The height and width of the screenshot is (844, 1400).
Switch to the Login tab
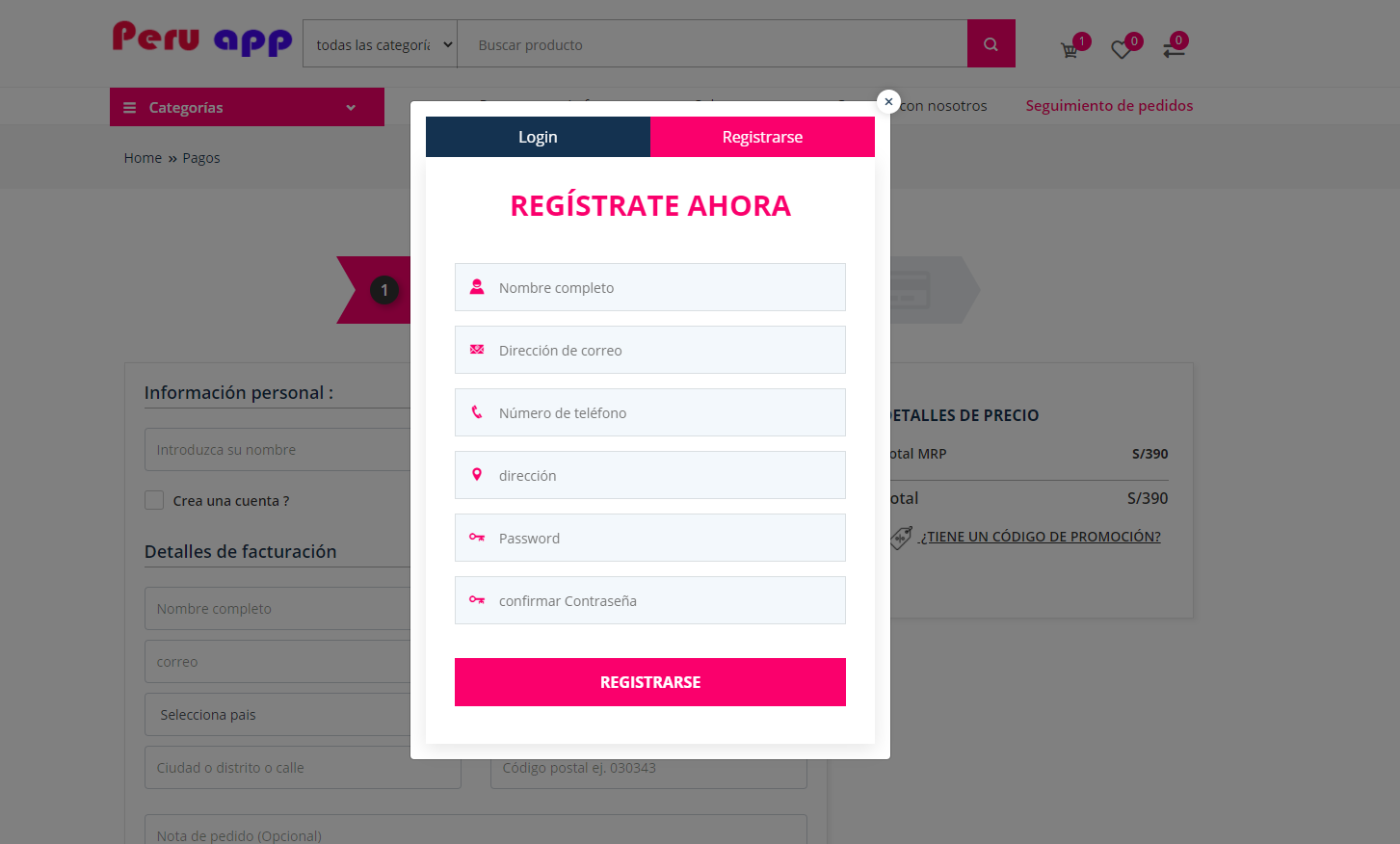tap(538, 137)
